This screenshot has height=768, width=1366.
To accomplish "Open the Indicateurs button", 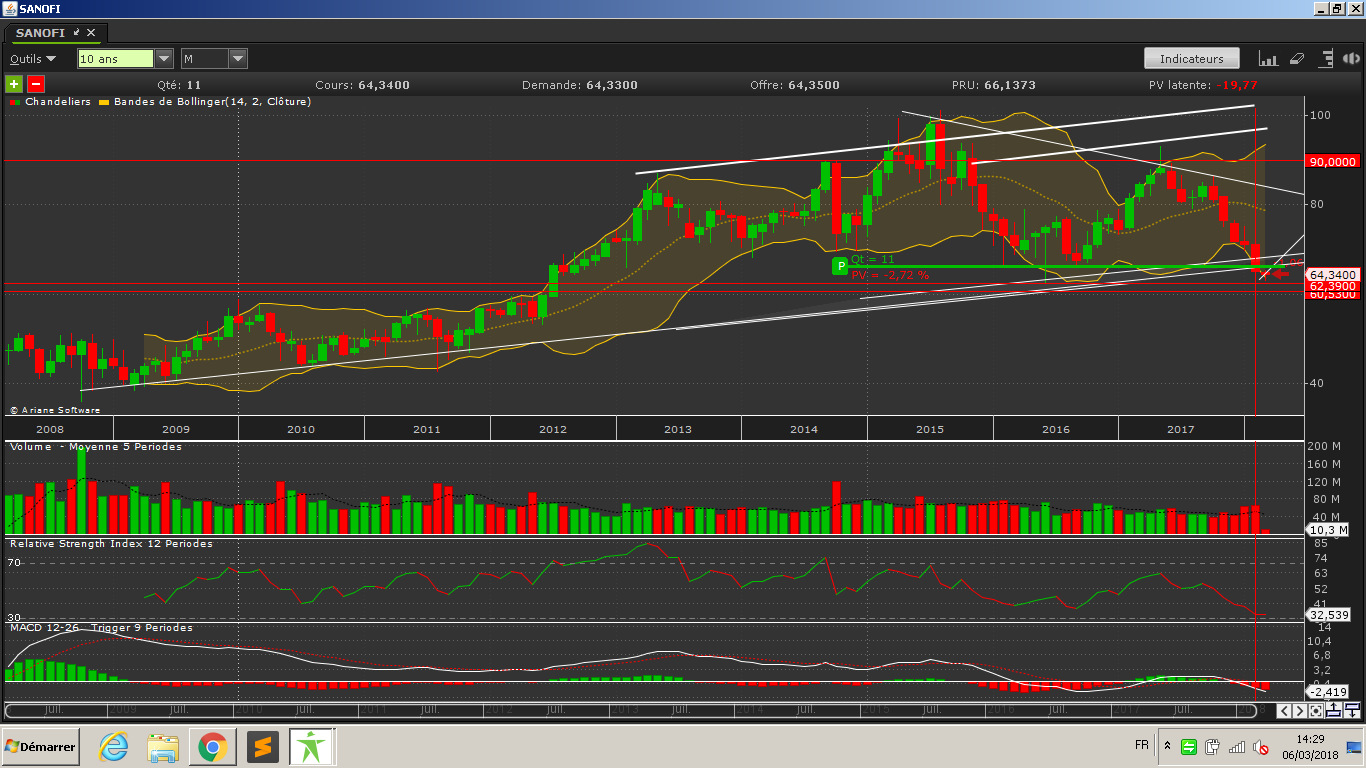I will (x=1192, y=59).
